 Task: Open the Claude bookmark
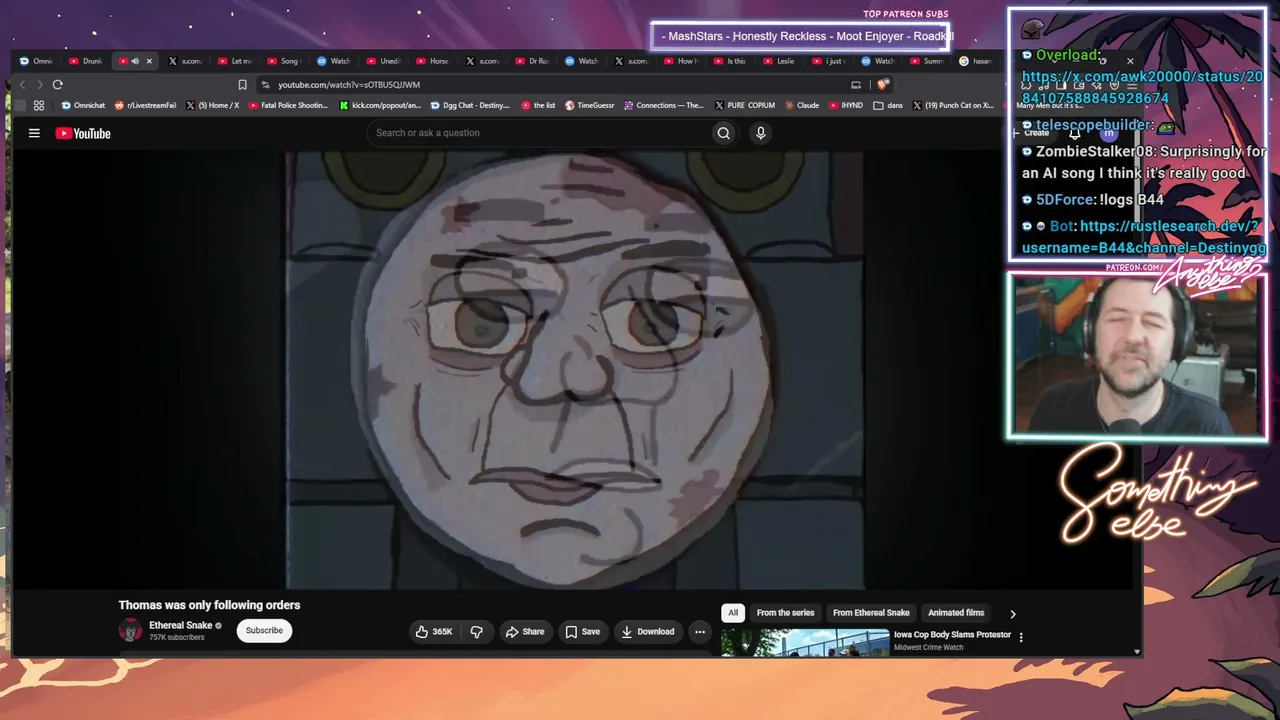click(802, 105)
